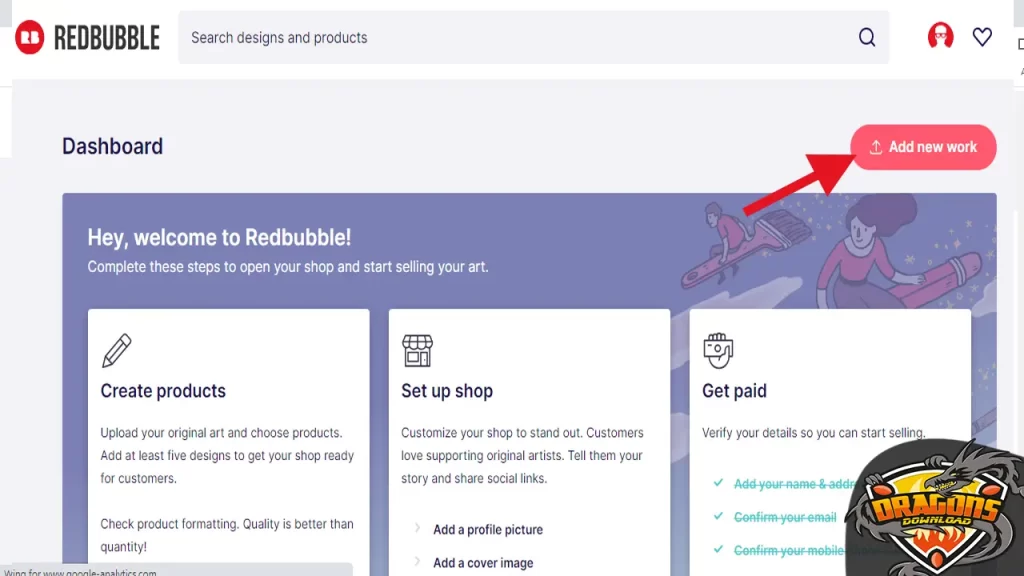Open favorites via the heart icon

point(982,37)
